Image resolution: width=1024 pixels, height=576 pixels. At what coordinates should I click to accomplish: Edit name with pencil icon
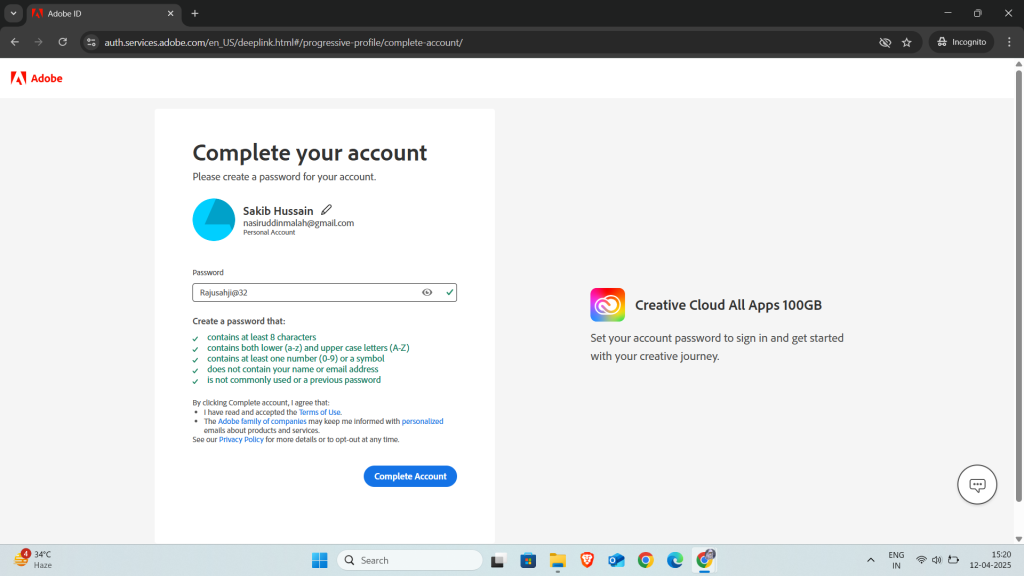[x=327, y=210]
